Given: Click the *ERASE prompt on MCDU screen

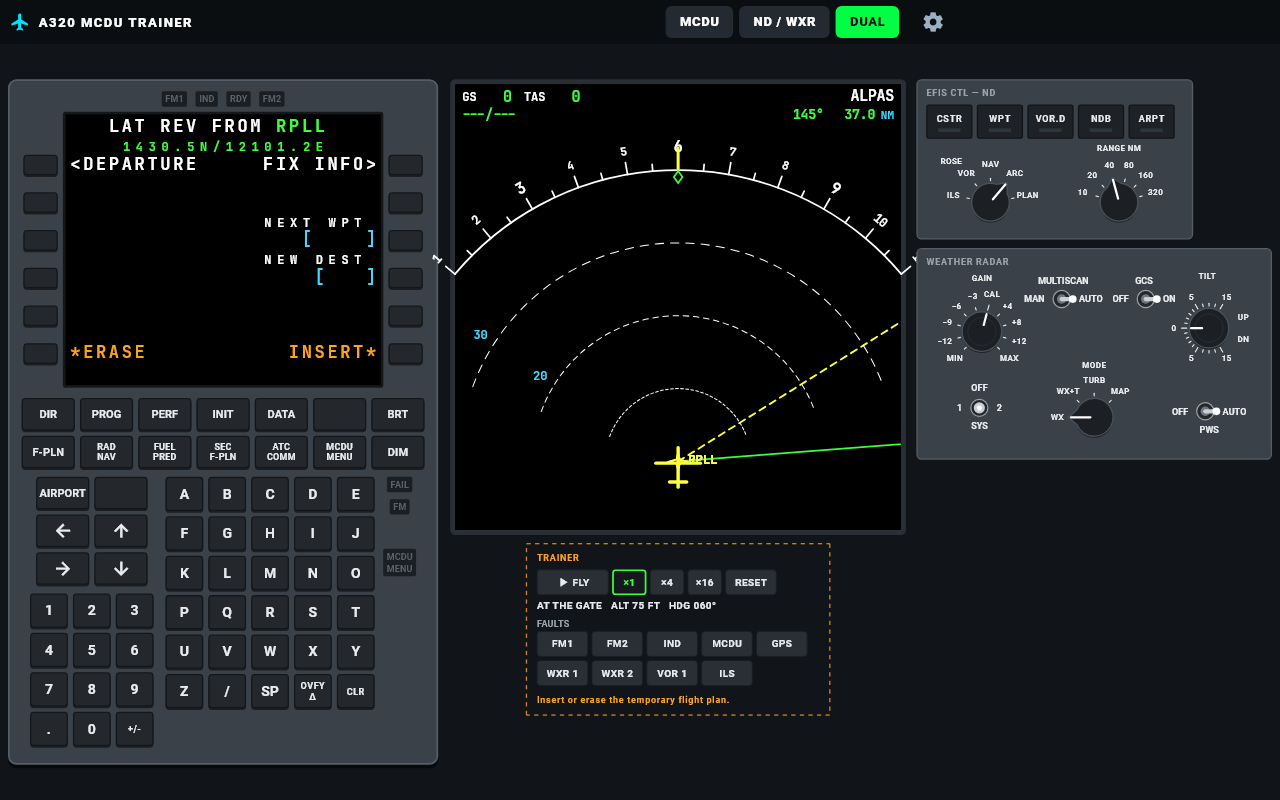Looking at the screenshot, I should 108,352.
